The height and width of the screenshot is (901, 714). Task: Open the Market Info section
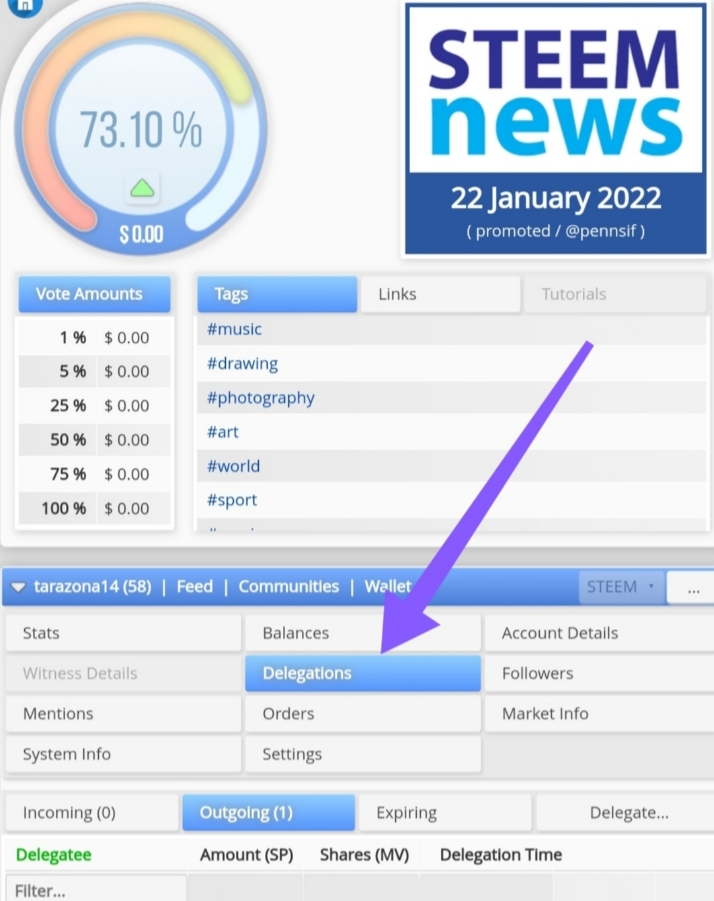pos(600,714)
